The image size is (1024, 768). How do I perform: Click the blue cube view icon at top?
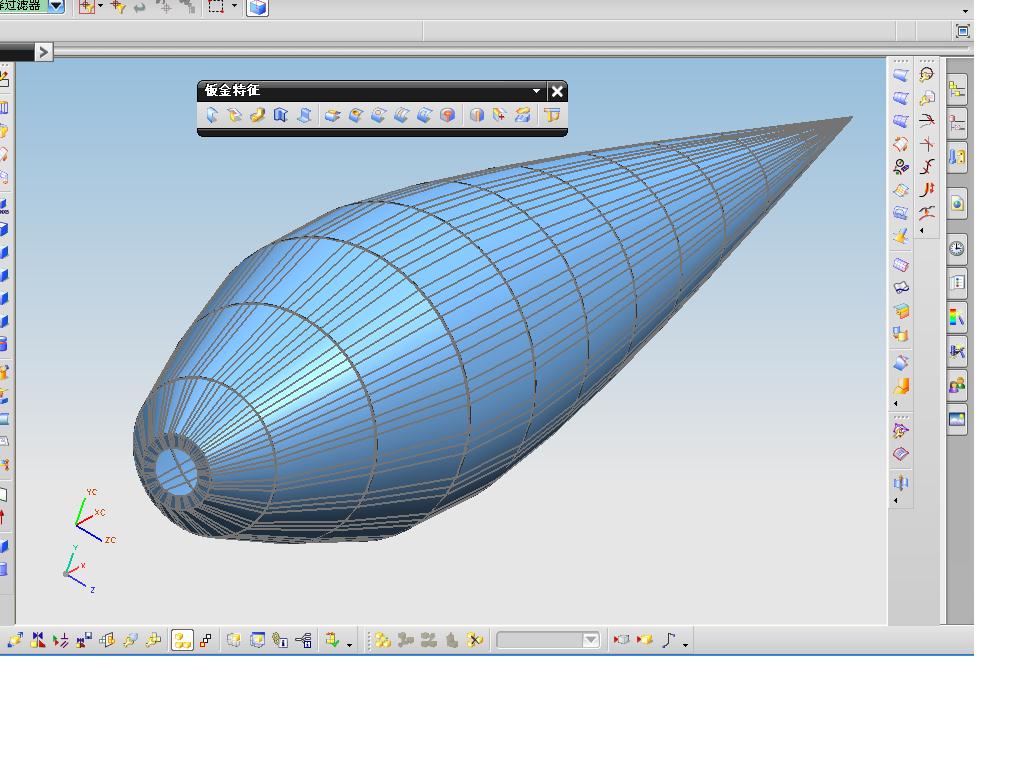coord(257,7)
